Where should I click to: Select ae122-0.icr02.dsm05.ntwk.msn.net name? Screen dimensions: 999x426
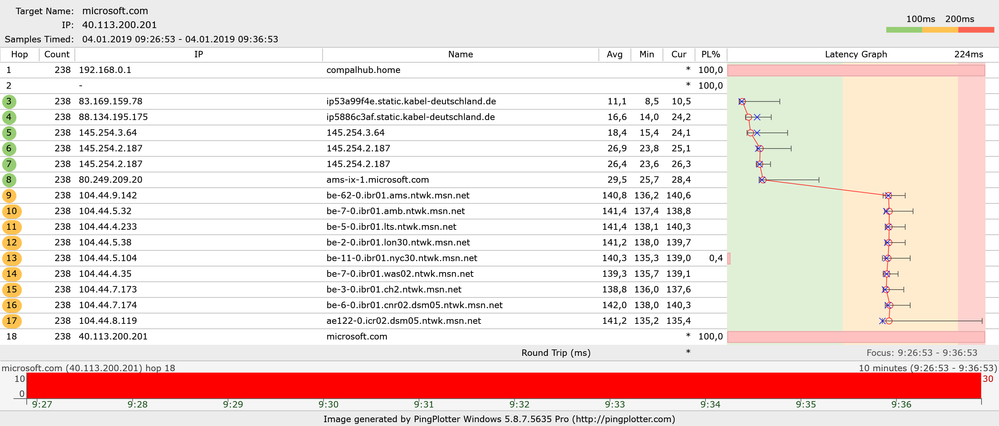(x=403, y=320)
